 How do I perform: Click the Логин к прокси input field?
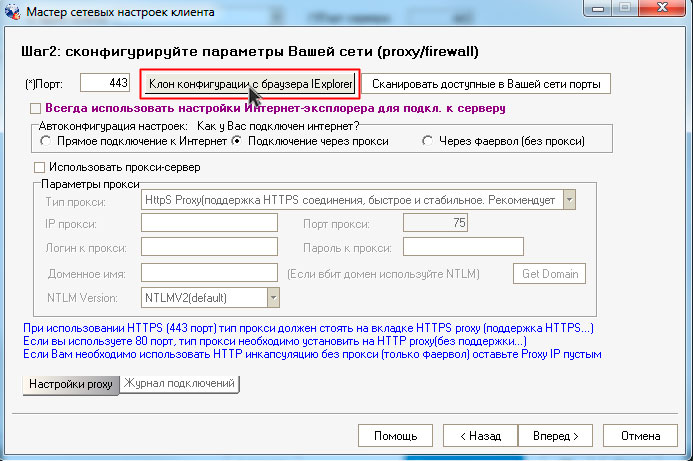tap(209, 247)
